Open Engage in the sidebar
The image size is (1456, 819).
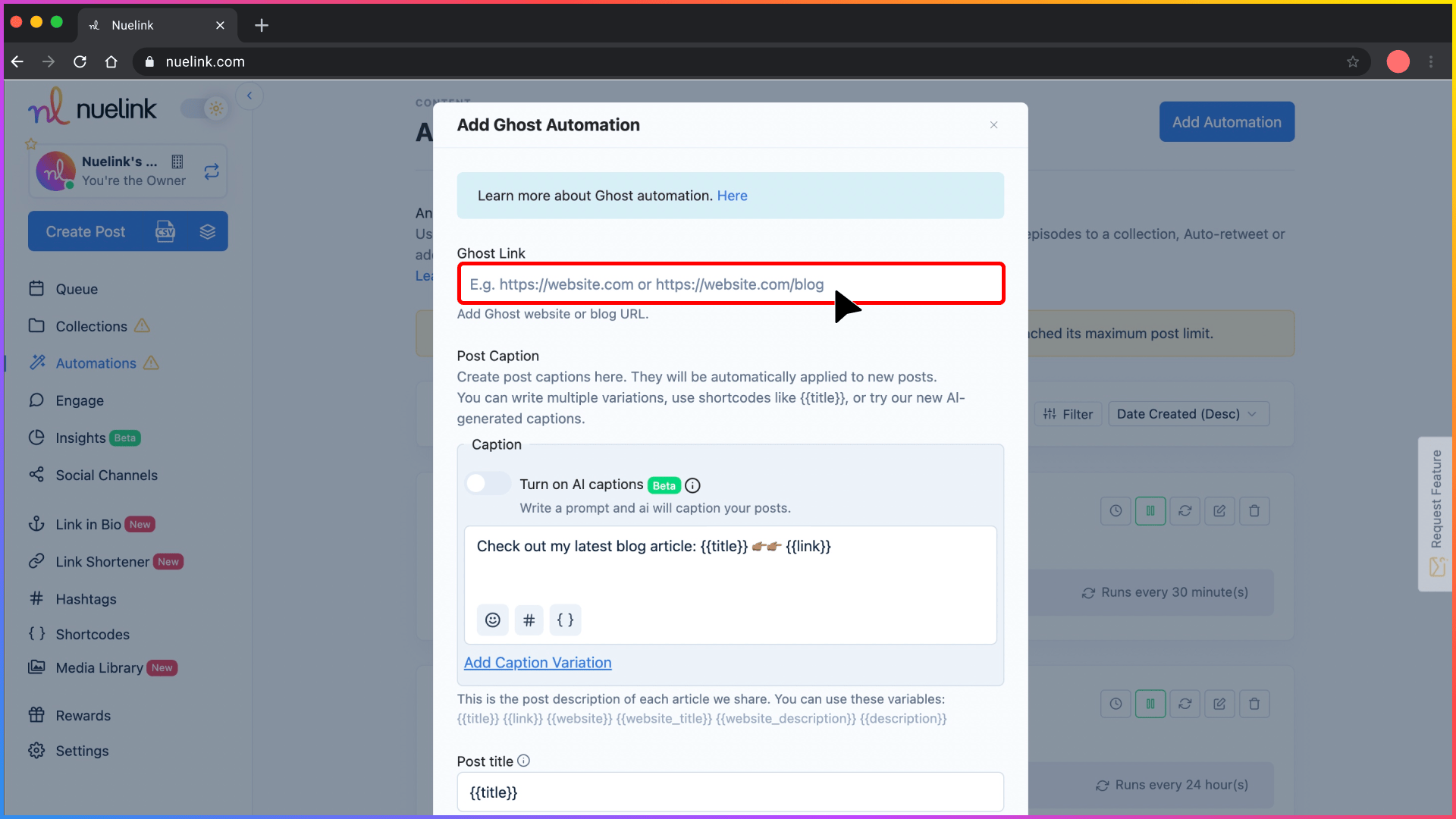[x=79, y=400]
